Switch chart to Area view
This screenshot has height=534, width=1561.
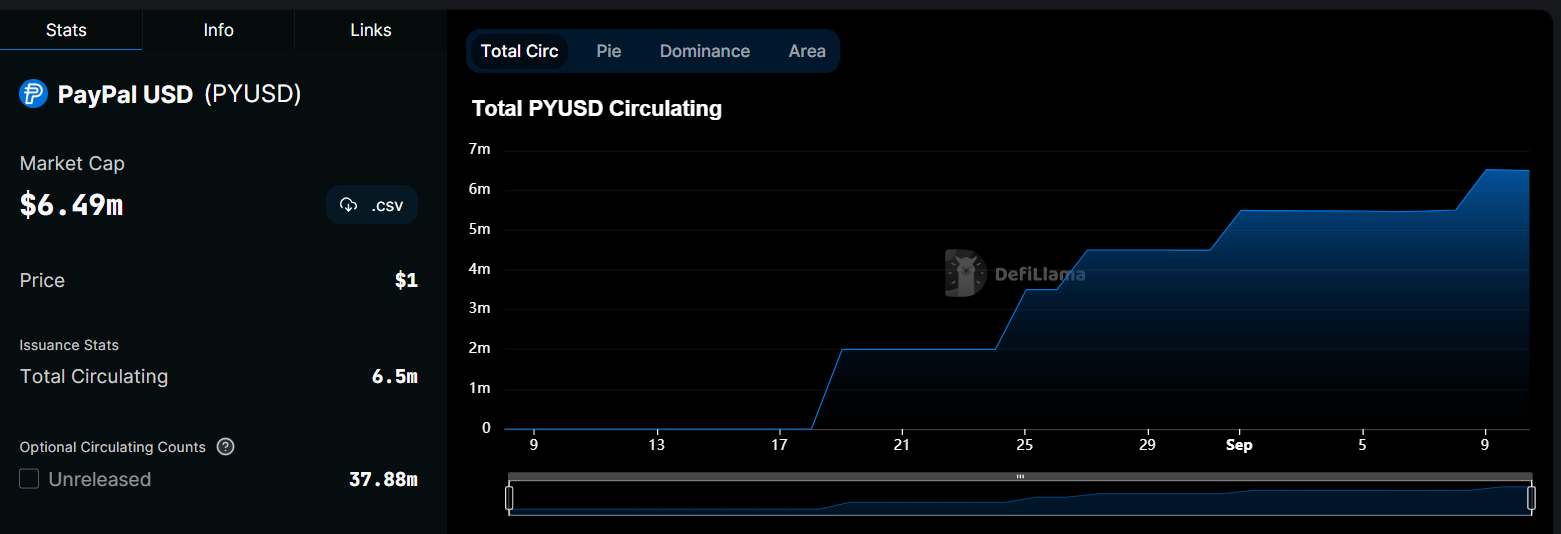807,51
